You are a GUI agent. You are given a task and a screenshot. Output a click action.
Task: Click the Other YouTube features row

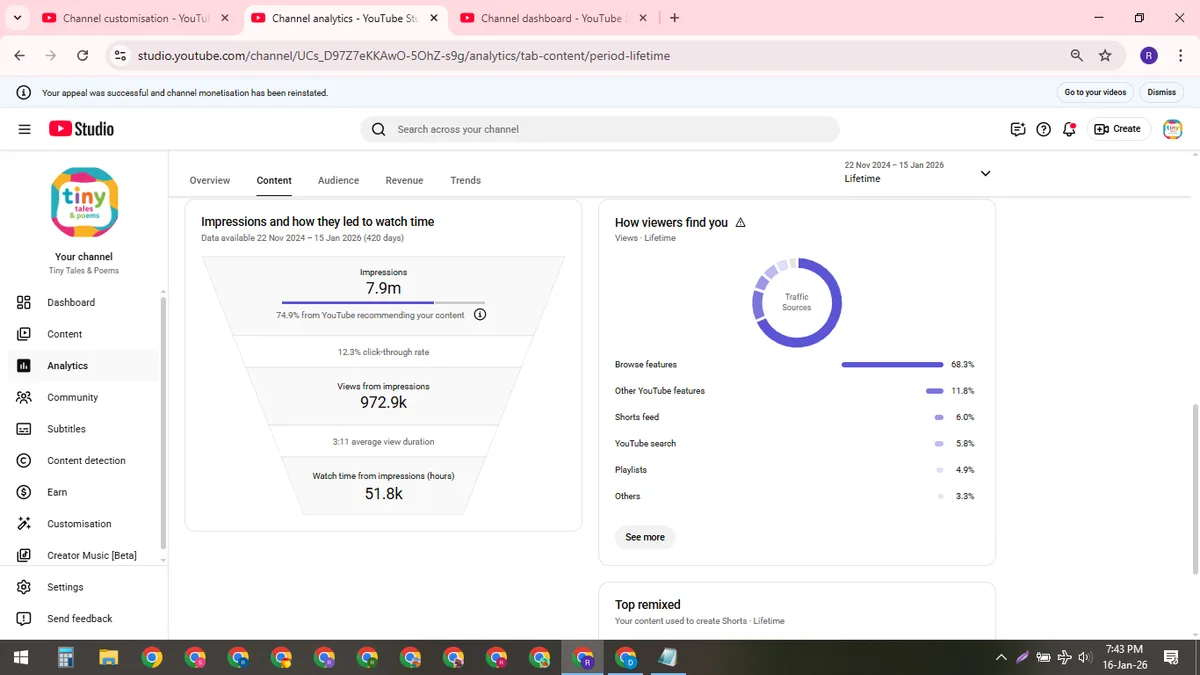click(795, 391)
